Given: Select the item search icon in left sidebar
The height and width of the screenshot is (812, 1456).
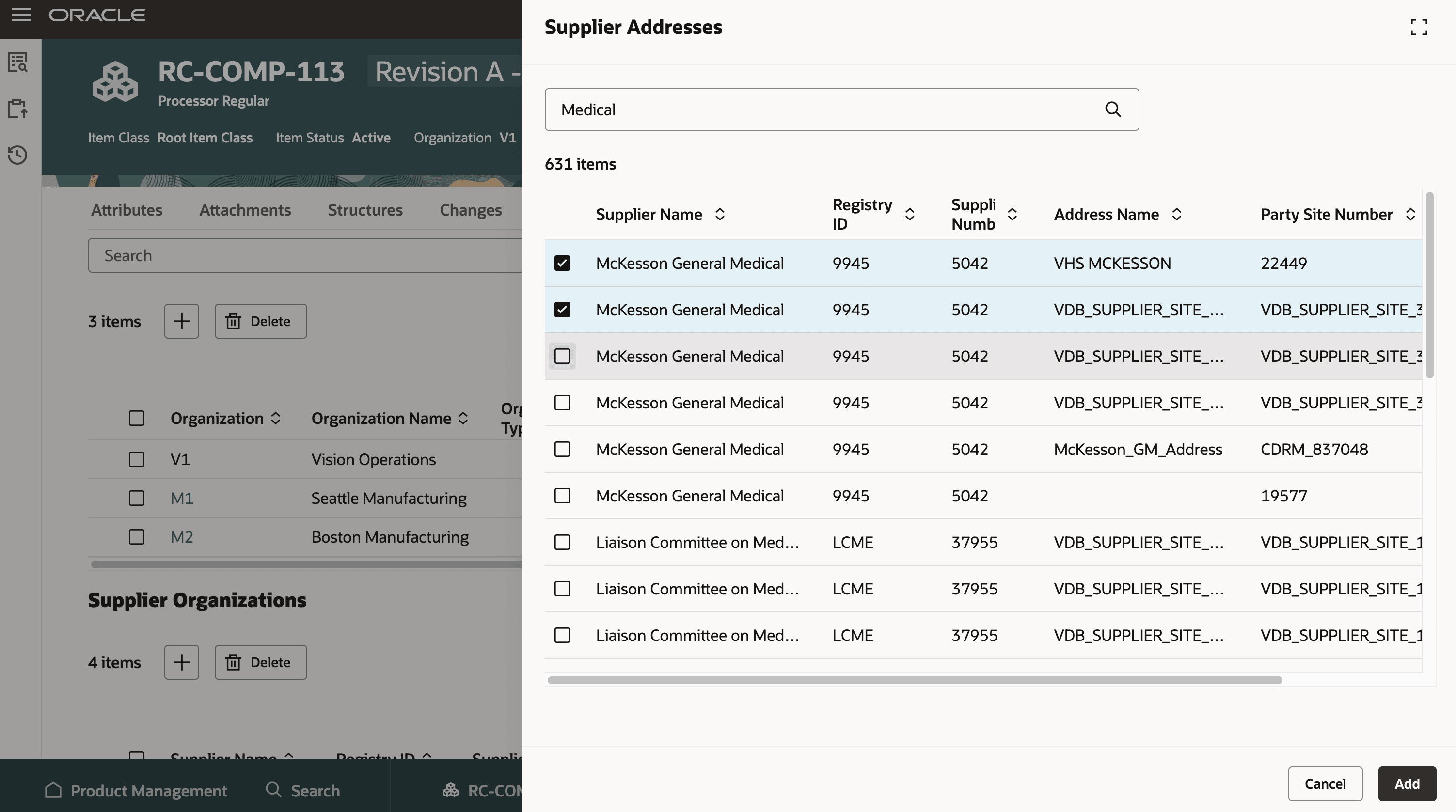Looking at the screenshot, I should pyautogui.click(x=17, y=62).
